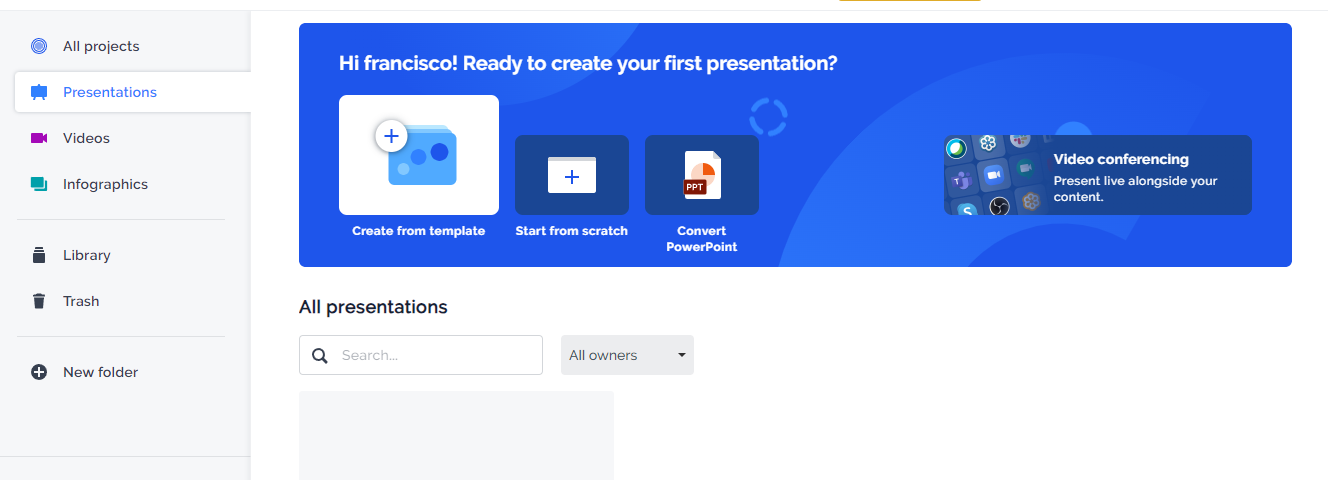The height and width of the screenshot is (480, 1328).
Task: Click the greeting headline text
Action: tap(588, 64)
